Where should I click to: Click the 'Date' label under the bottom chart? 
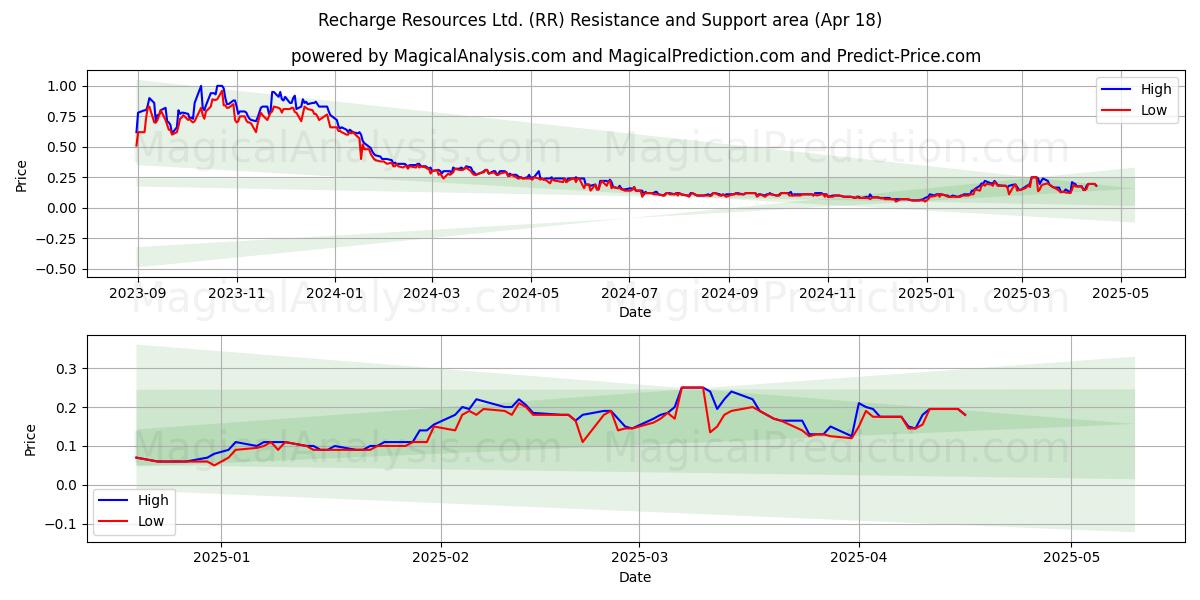click(x=635, y=577)
